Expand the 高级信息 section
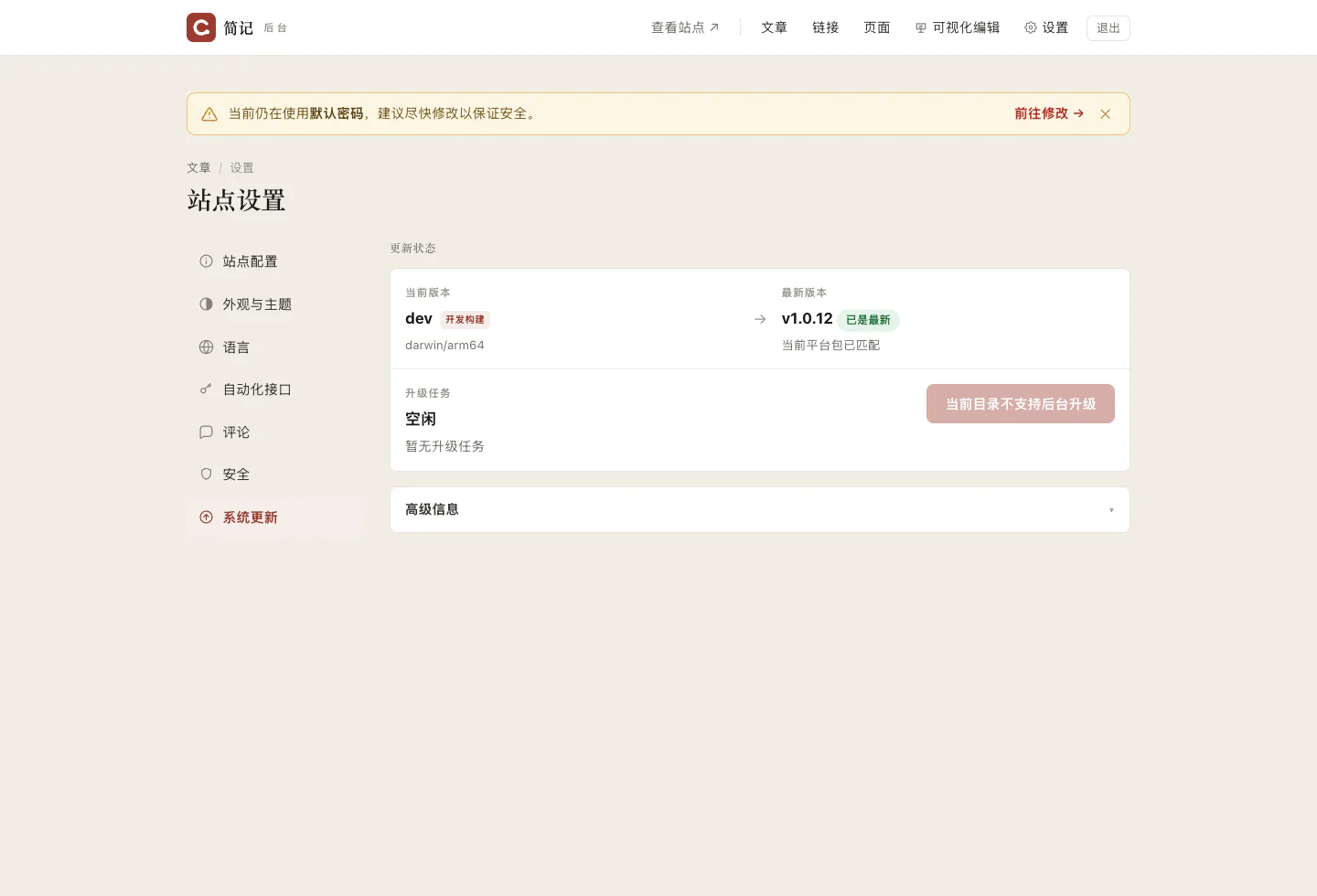The height and width of the screenshot is (896, 1317). pyautogui.click(x=760, y=510)
